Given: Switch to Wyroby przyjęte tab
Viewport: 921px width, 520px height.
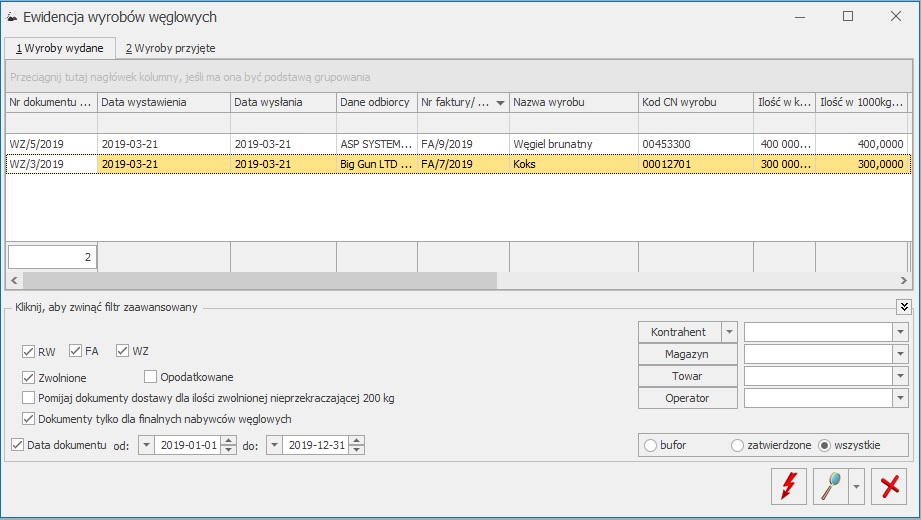Looking at the screenshot, I should [x=170, y=47].
